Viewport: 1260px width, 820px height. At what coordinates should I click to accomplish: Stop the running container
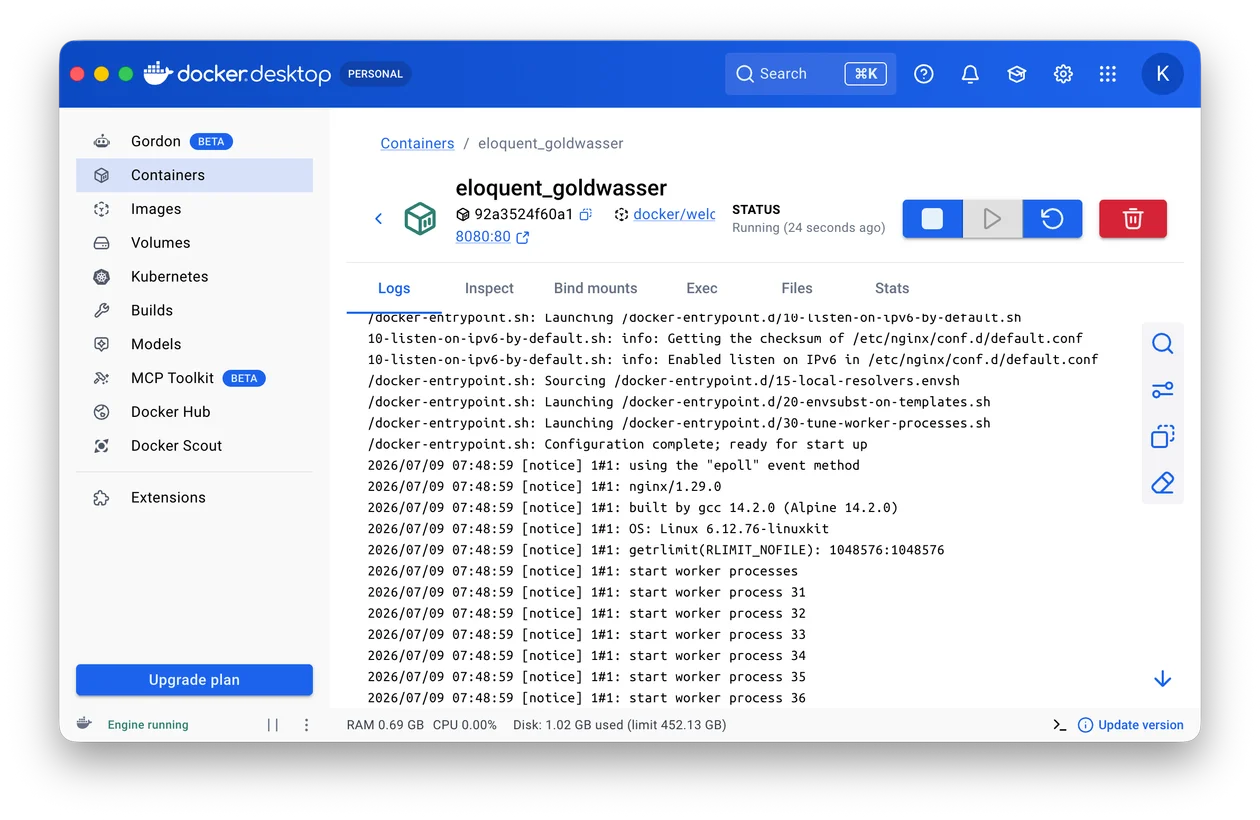932,219
